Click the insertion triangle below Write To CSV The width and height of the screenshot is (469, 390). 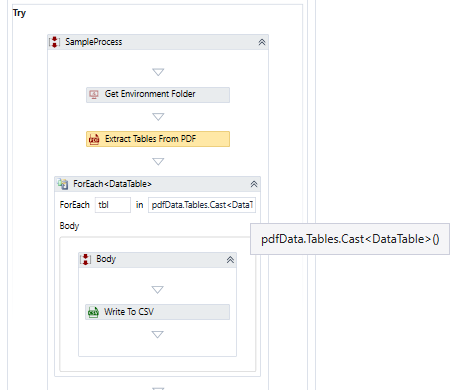coord(157,334)
